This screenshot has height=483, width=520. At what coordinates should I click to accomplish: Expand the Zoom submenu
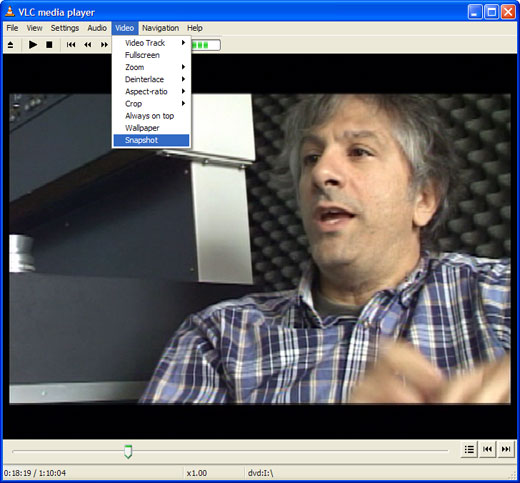[x=151, y=67]
